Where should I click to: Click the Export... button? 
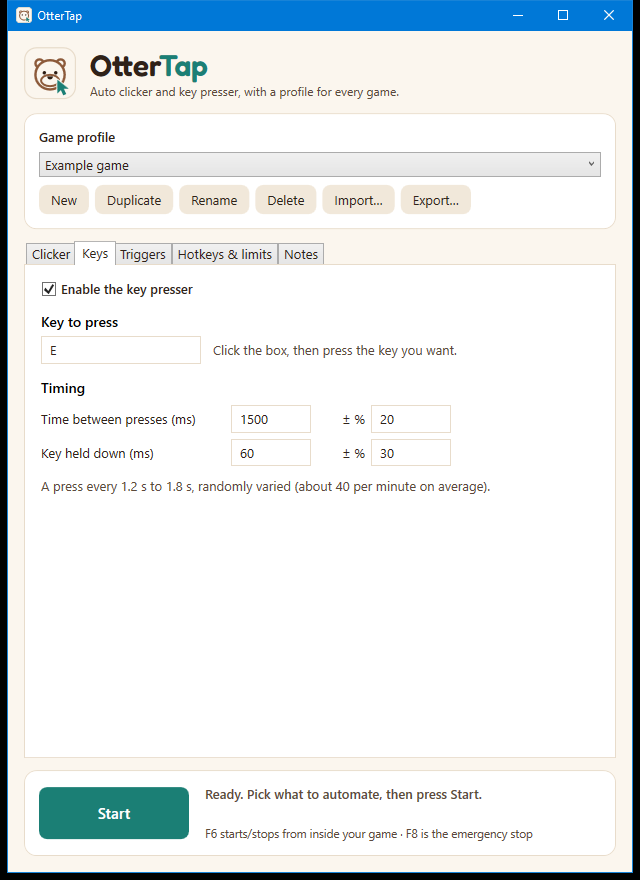click(436, 200)
